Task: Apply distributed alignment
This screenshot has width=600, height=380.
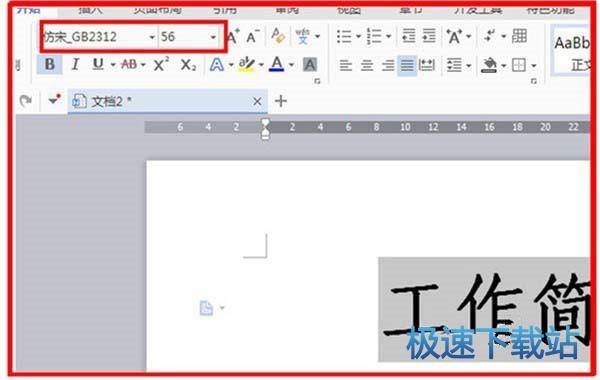Action: (x=427, y=65)
